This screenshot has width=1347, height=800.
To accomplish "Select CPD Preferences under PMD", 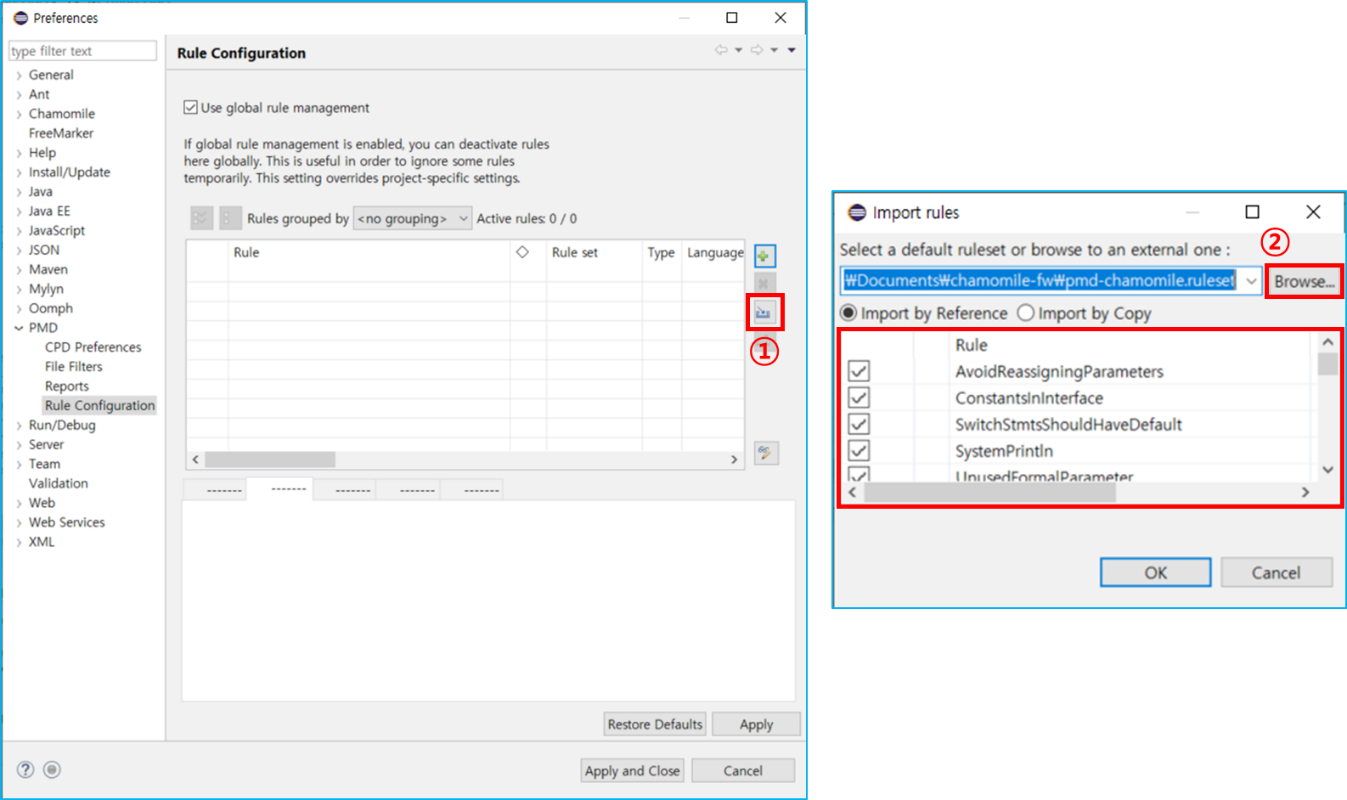I will (93, 347).
